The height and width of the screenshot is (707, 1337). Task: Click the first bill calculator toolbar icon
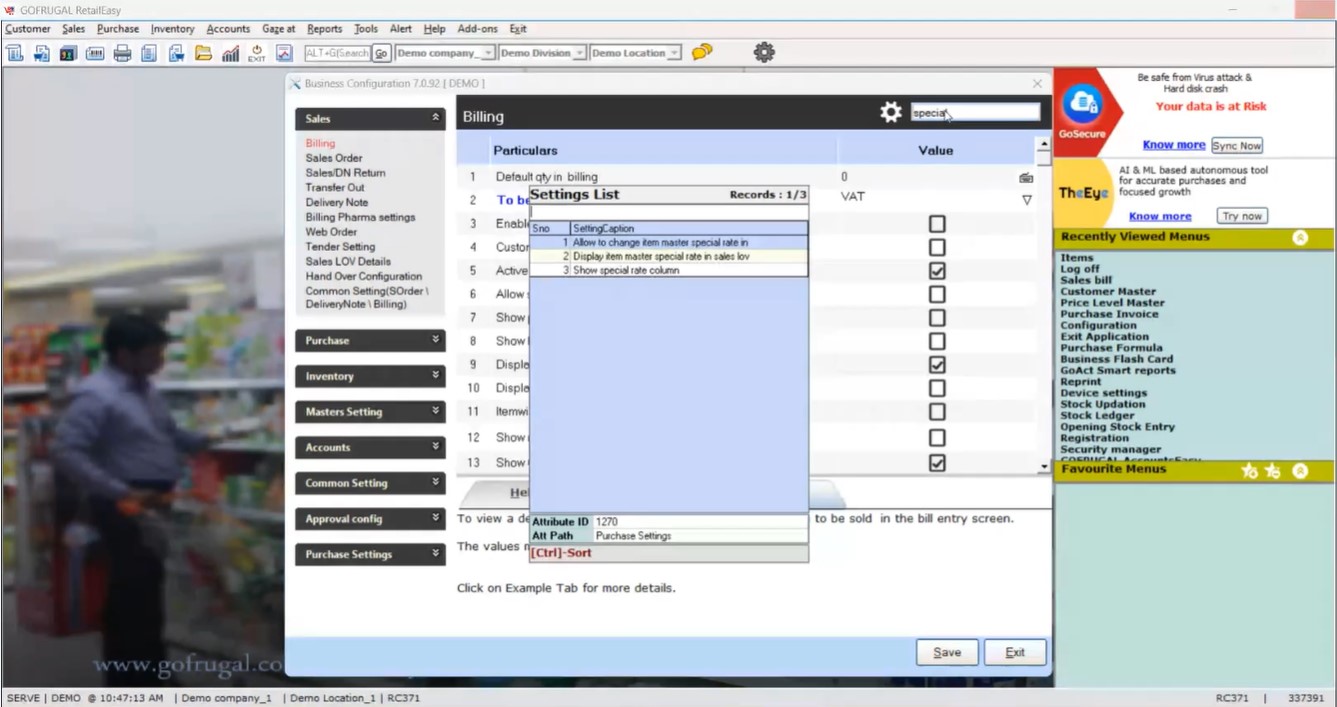(15, 53)
